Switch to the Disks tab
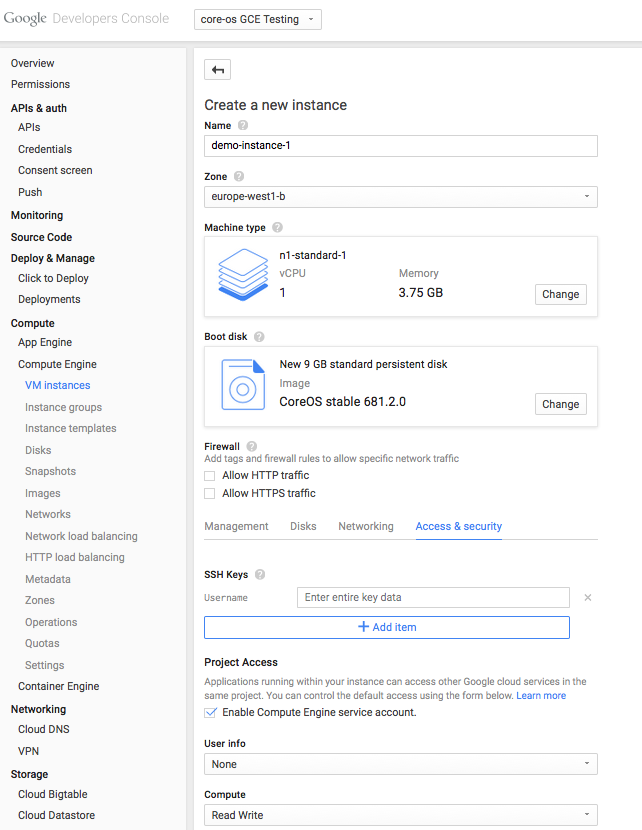Screen dimensions: 642x830 tap(303, 526)
